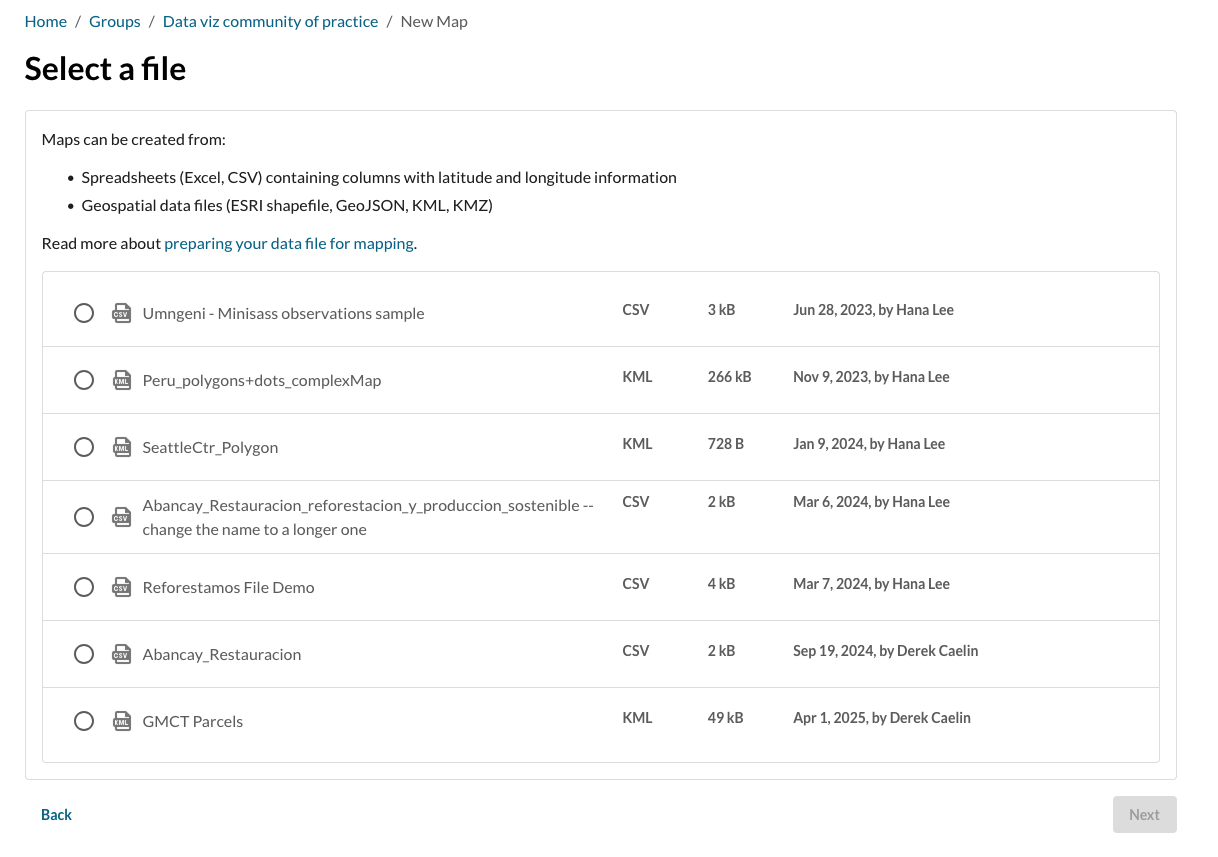Click the Back button
This screenshot has width=1218, height=857.
(57, 814)
